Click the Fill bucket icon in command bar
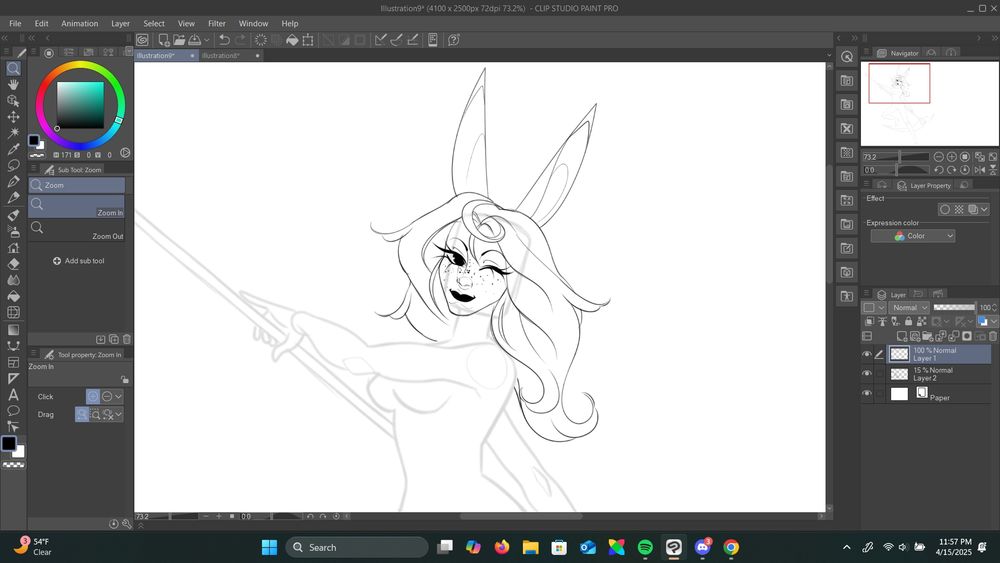1000x563 pixels. [292, 40]
